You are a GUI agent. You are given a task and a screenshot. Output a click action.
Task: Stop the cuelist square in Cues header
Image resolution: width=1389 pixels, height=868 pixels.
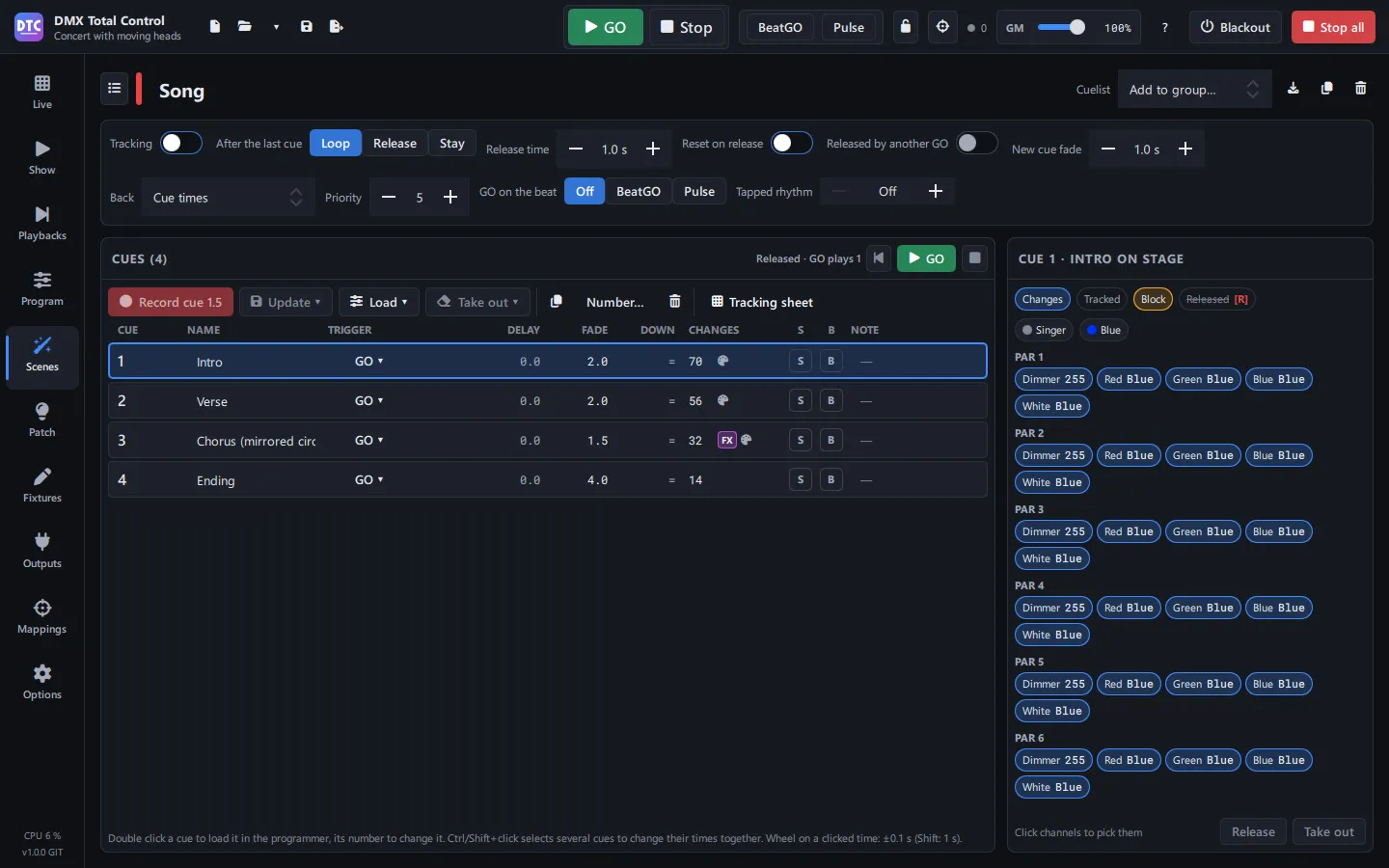[x=975, y=258]
